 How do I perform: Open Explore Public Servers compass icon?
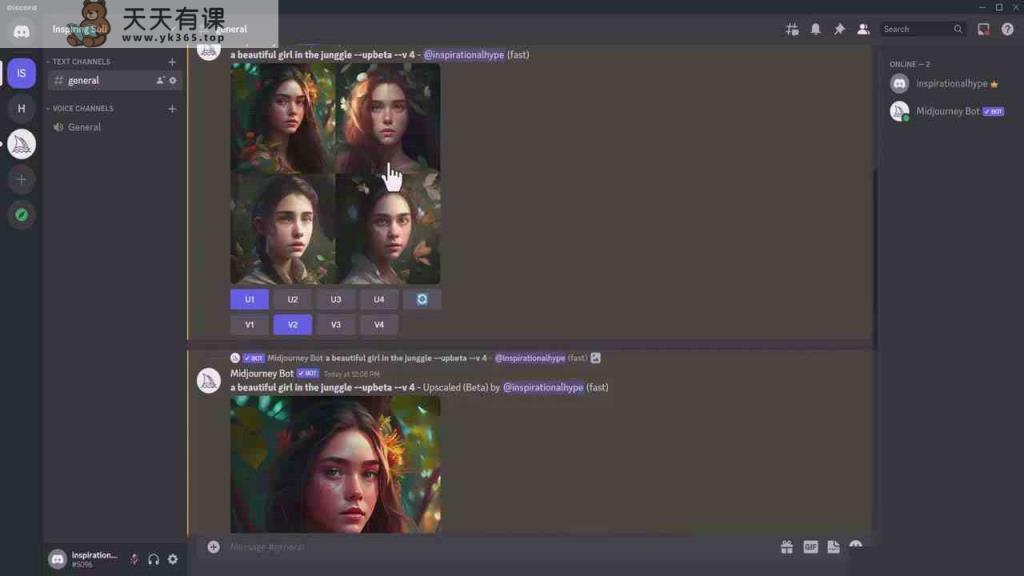click(x=22, y=215)
